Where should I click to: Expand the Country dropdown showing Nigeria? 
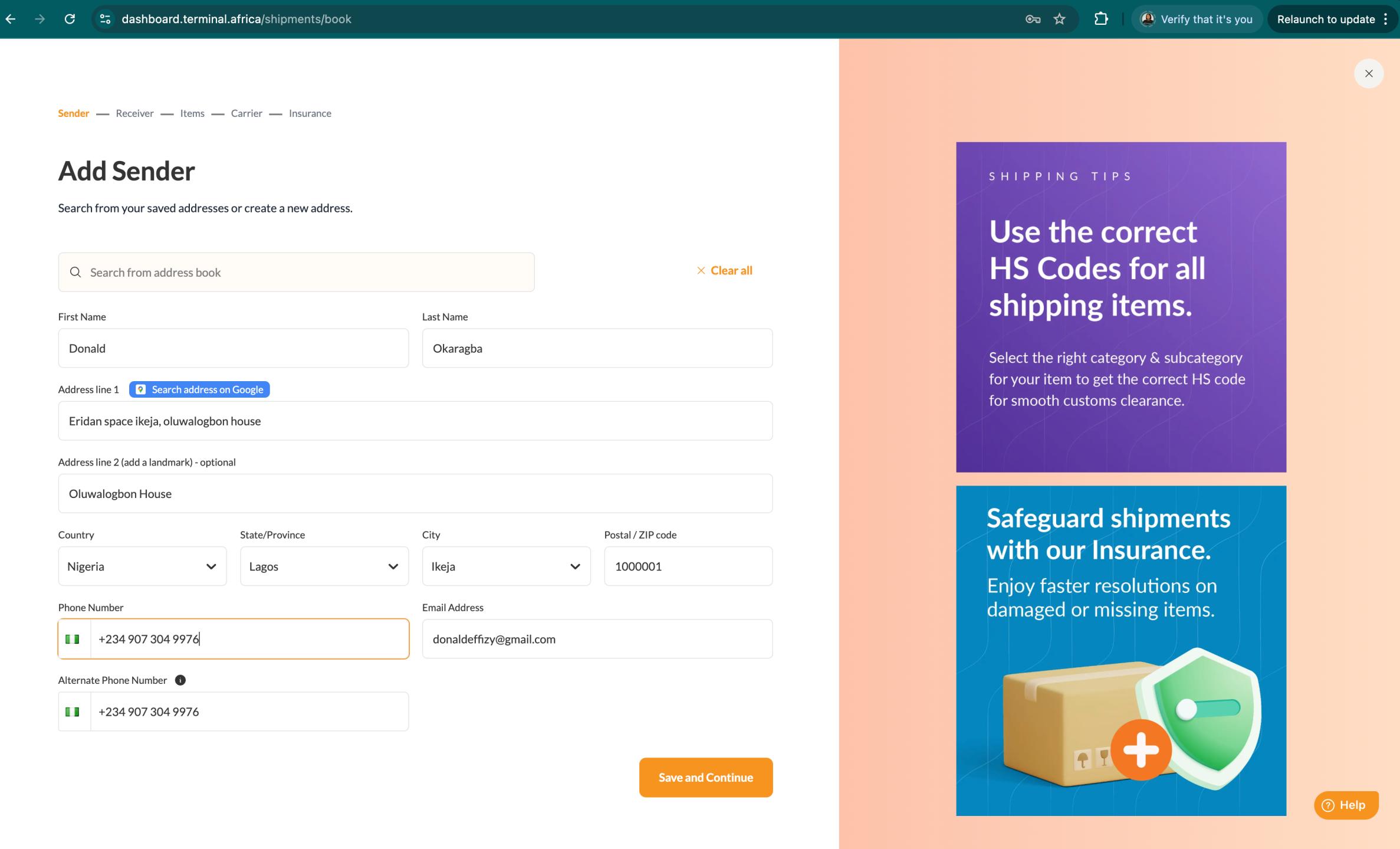142,566
